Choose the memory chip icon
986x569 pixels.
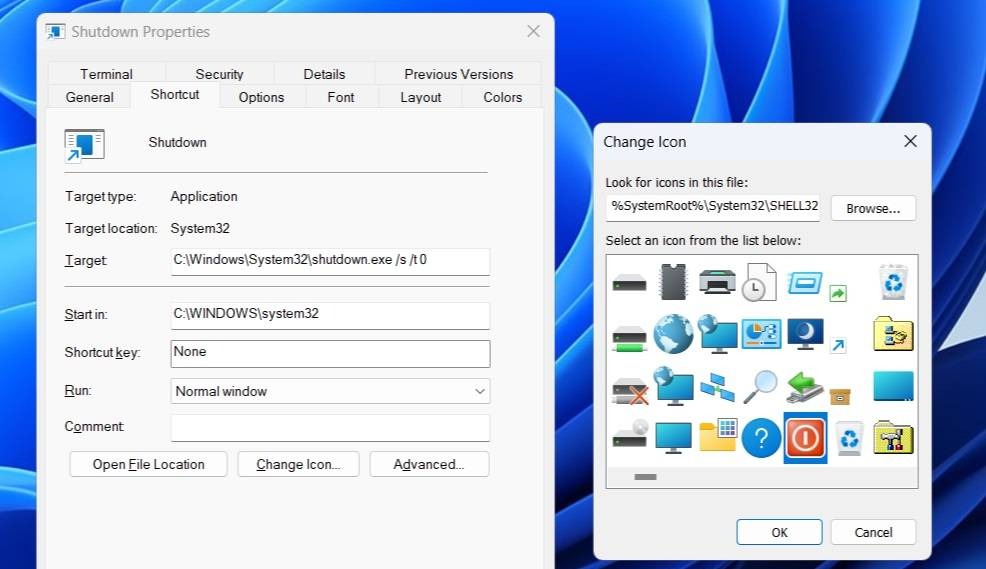(x=673, y=282)
